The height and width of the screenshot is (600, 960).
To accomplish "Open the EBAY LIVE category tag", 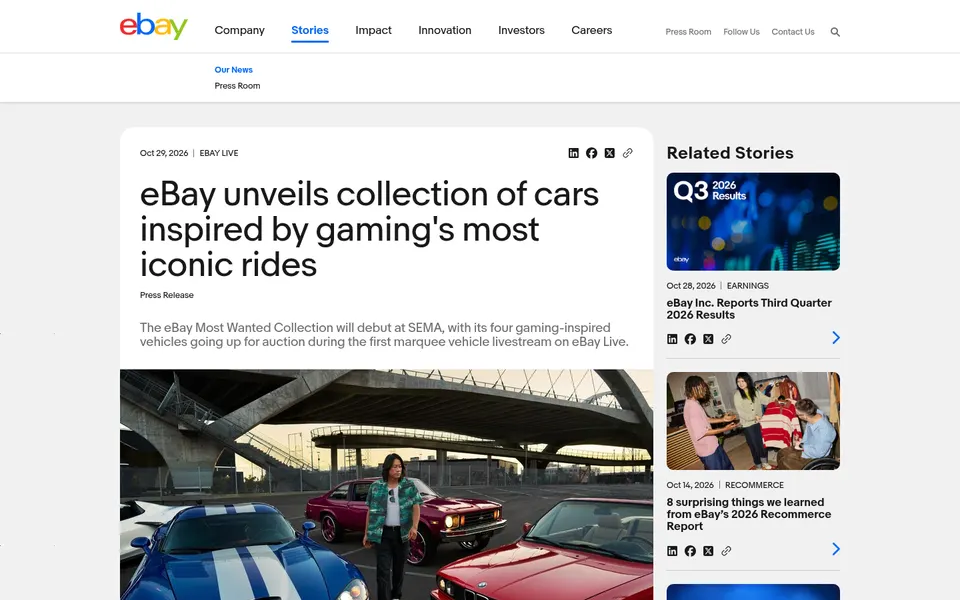I will (219, 153).
